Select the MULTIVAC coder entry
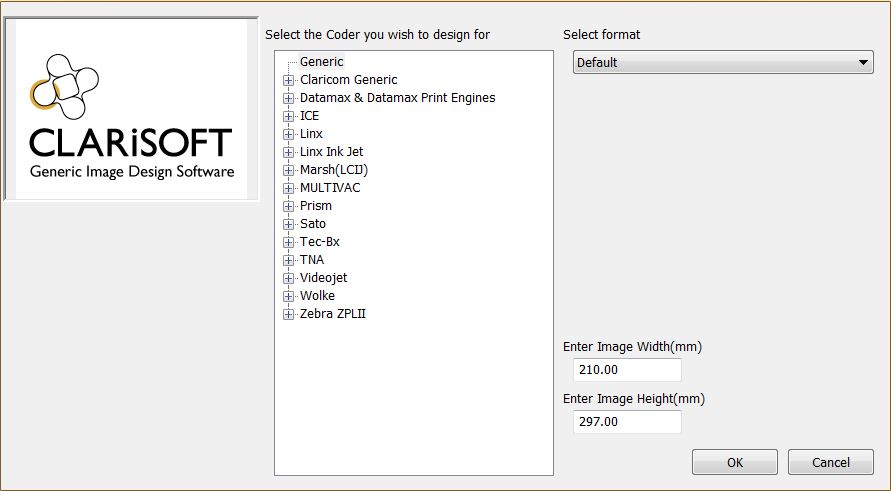 click(329, 188)
